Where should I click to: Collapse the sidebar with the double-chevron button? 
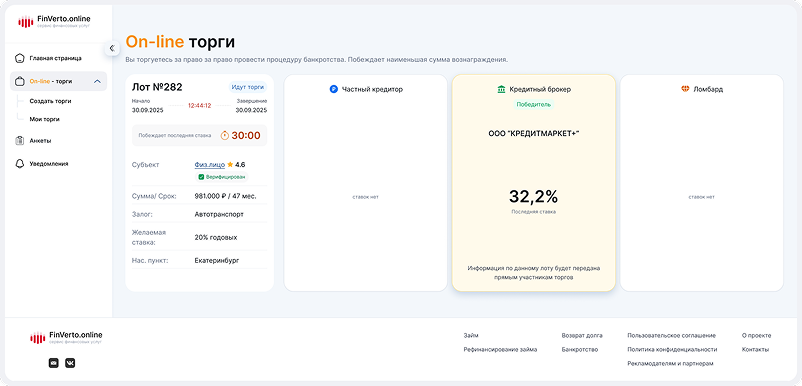[112, 49]
